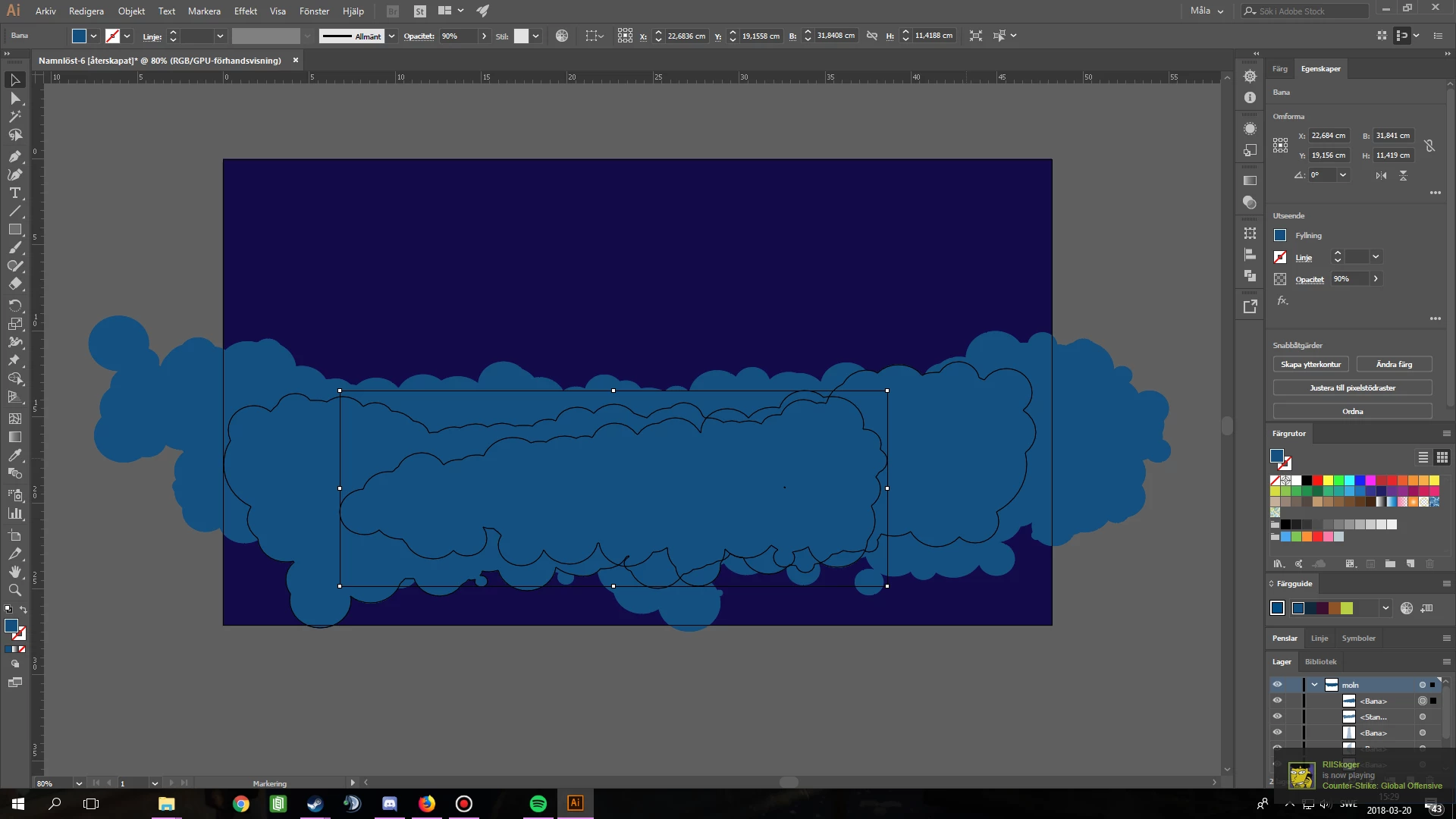Select the Hand tool
1456x819 pixels.
[x=14, y=572]
